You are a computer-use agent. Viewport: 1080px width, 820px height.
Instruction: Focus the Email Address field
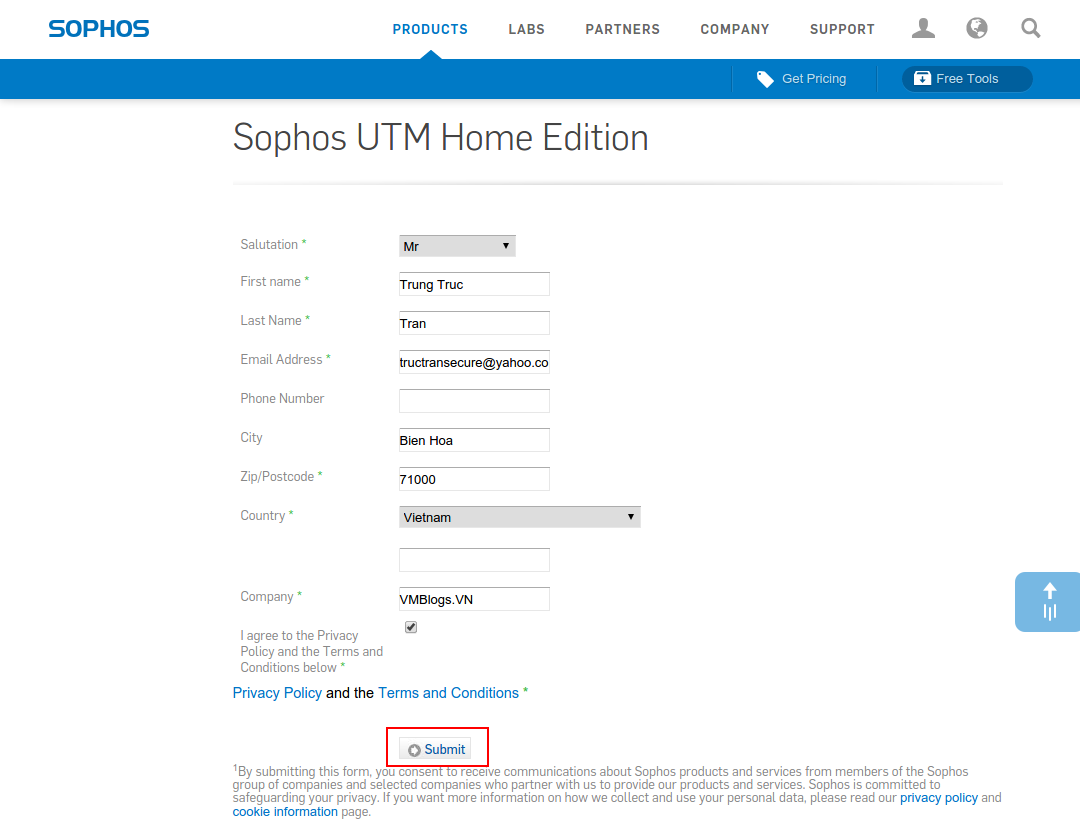(x=474, y=362)
